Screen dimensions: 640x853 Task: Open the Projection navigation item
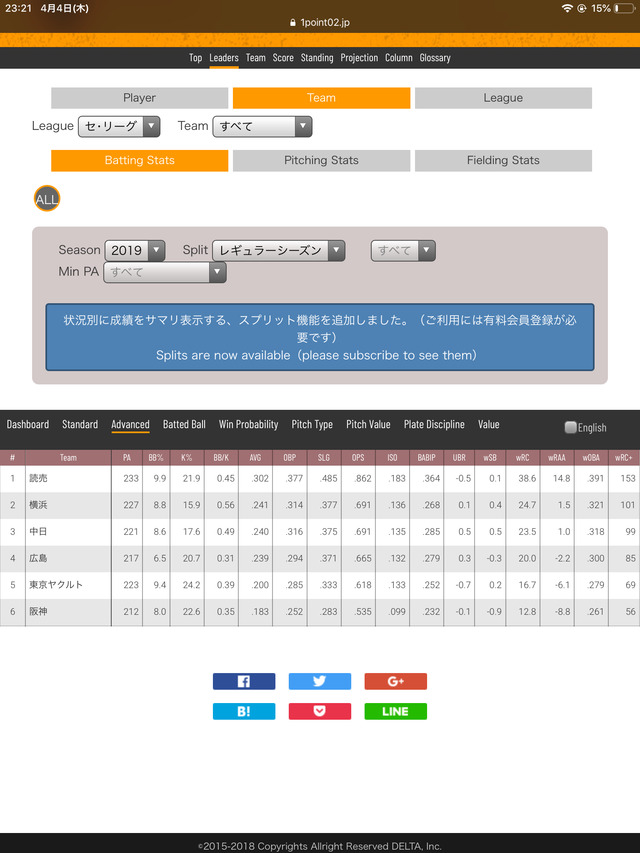coord(359,58)
